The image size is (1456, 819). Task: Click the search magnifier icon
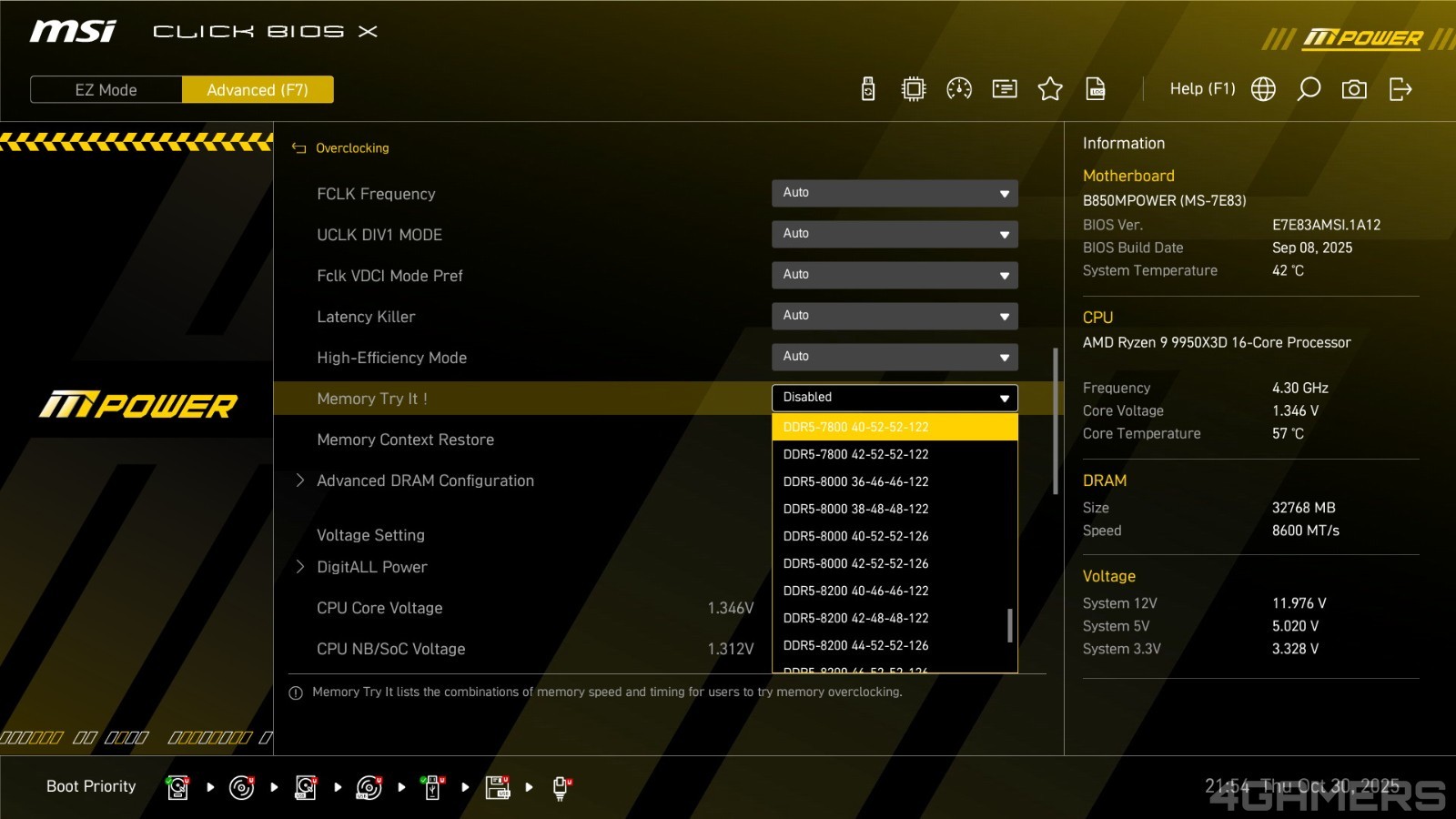pyautogui.click(x=1309, y=89)
